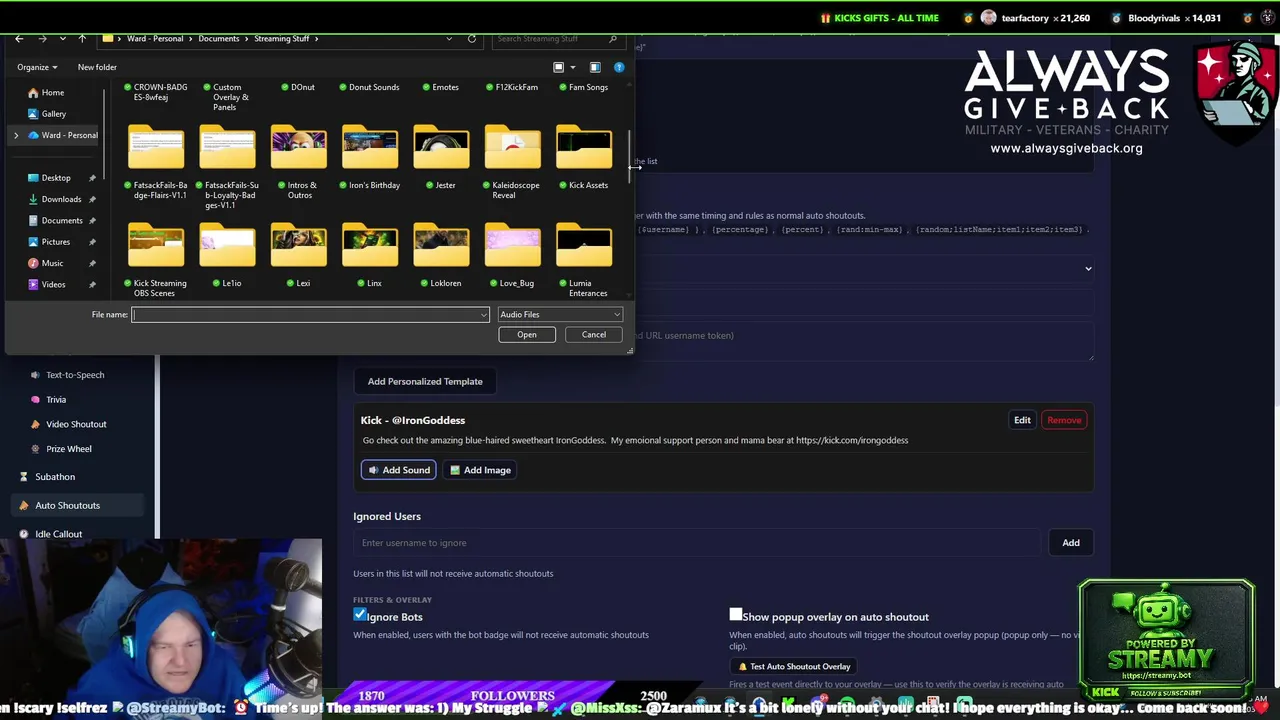The image size is (1280, 720).
Task: Go back with the file dialog back arrow
Action: pos(19,38)
